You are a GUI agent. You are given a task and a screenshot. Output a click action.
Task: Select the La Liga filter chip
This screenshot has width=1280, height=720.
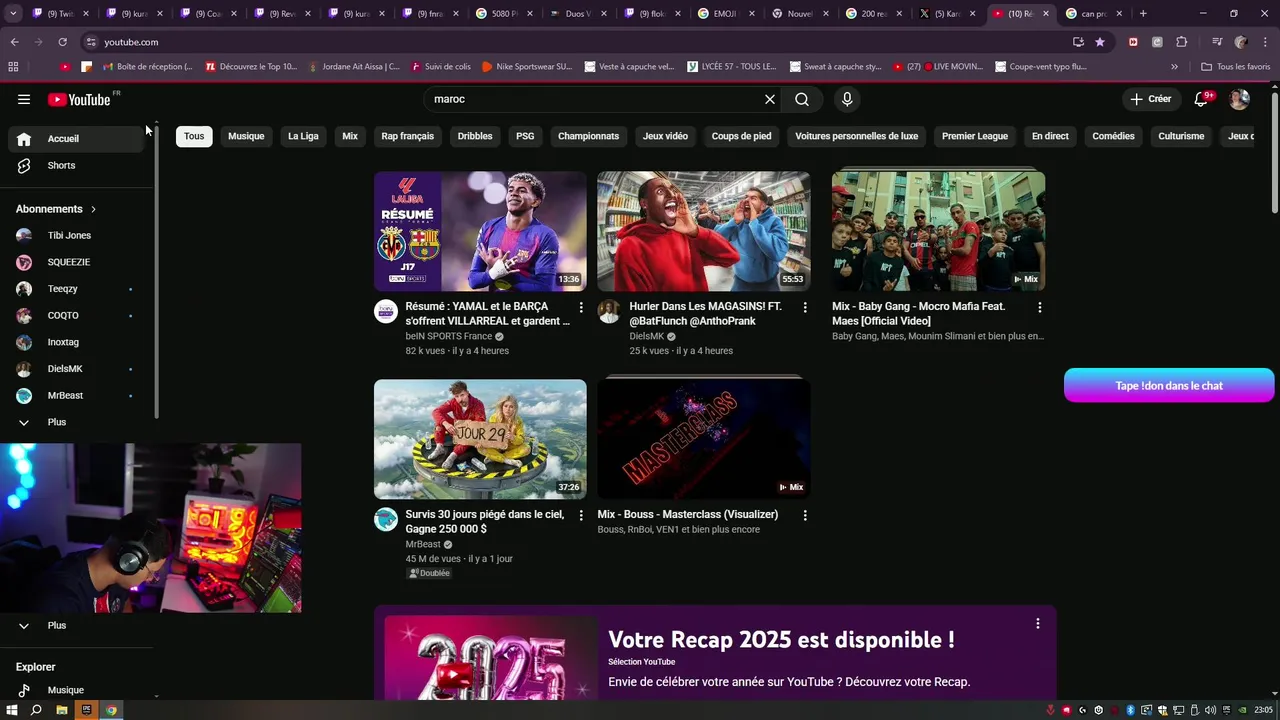pyautogui.click(x=303, y=136)
